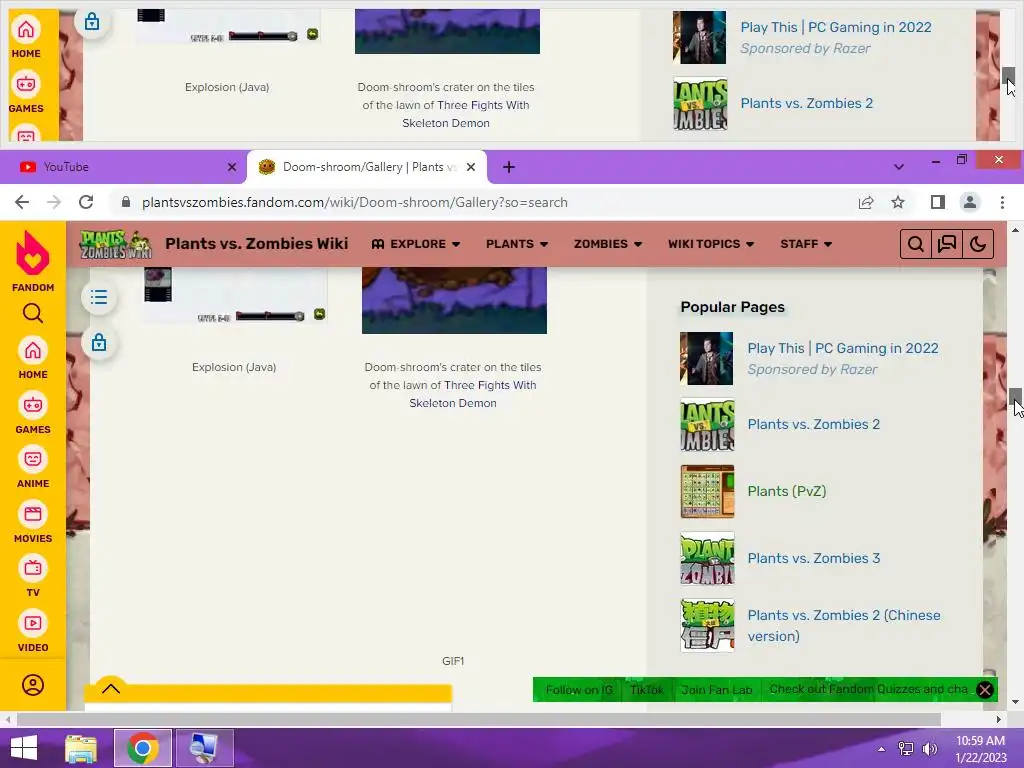Close the YouTube tab
This screenshot has height=768, width=1024.
coord(231,167)
